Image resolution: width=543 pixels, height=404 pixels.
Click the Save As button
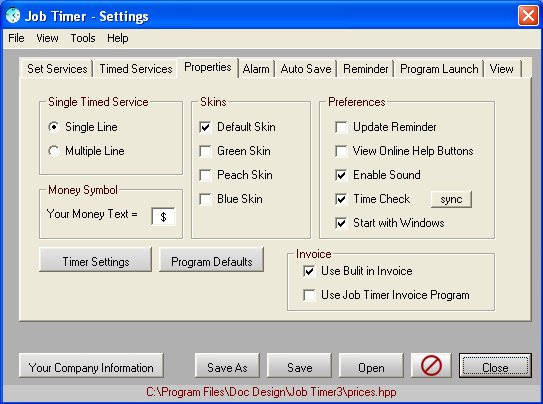click(x=227, y=366)
